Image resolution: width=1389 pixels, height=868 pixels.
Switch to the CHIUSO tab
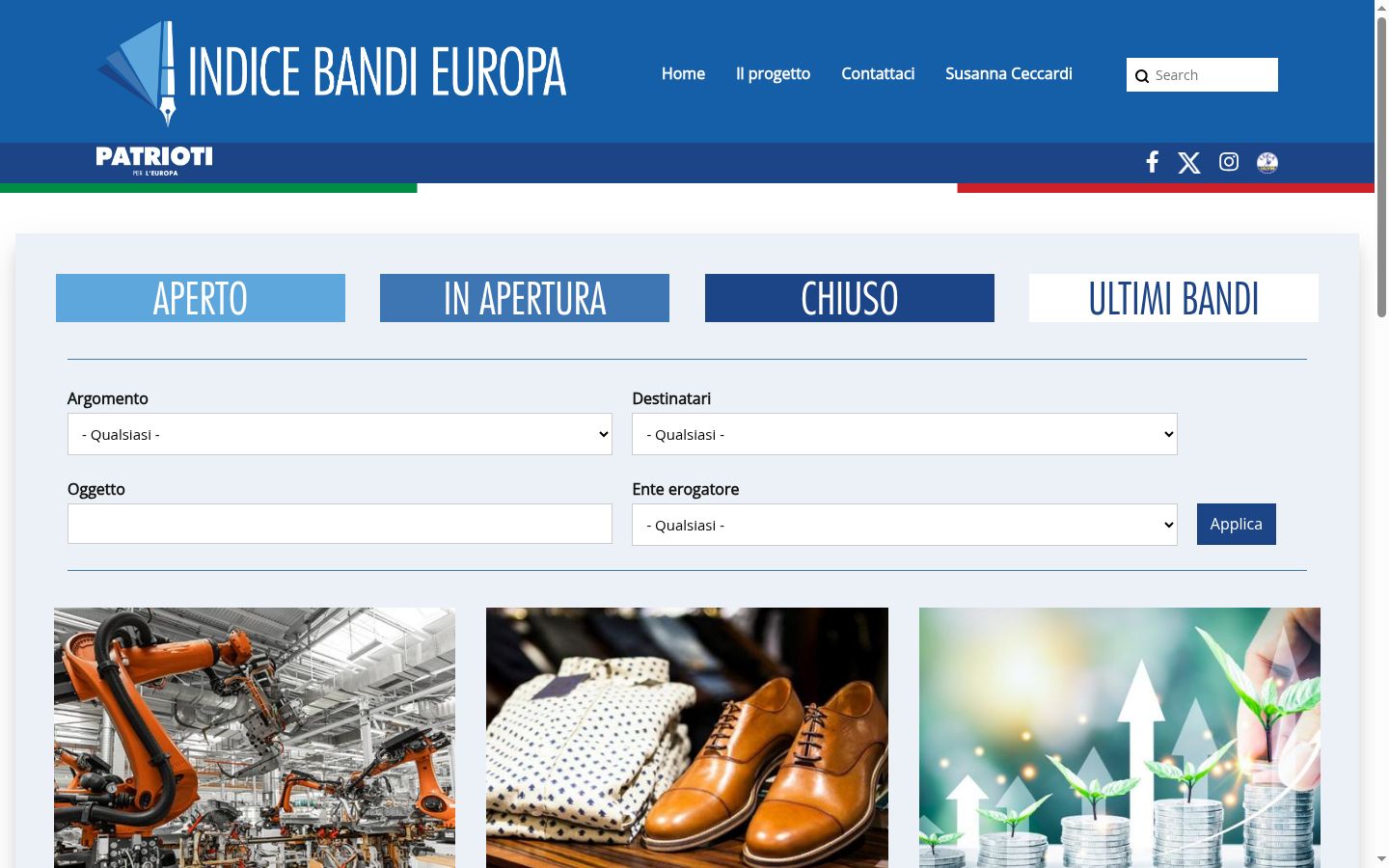(x=850, y=298)
